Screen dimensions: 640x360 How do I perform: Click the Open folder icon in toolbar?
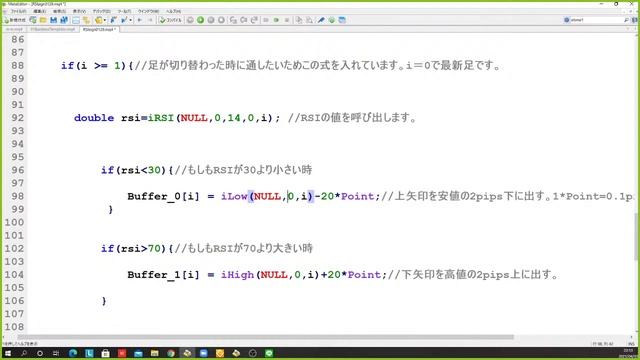point(43,20)
